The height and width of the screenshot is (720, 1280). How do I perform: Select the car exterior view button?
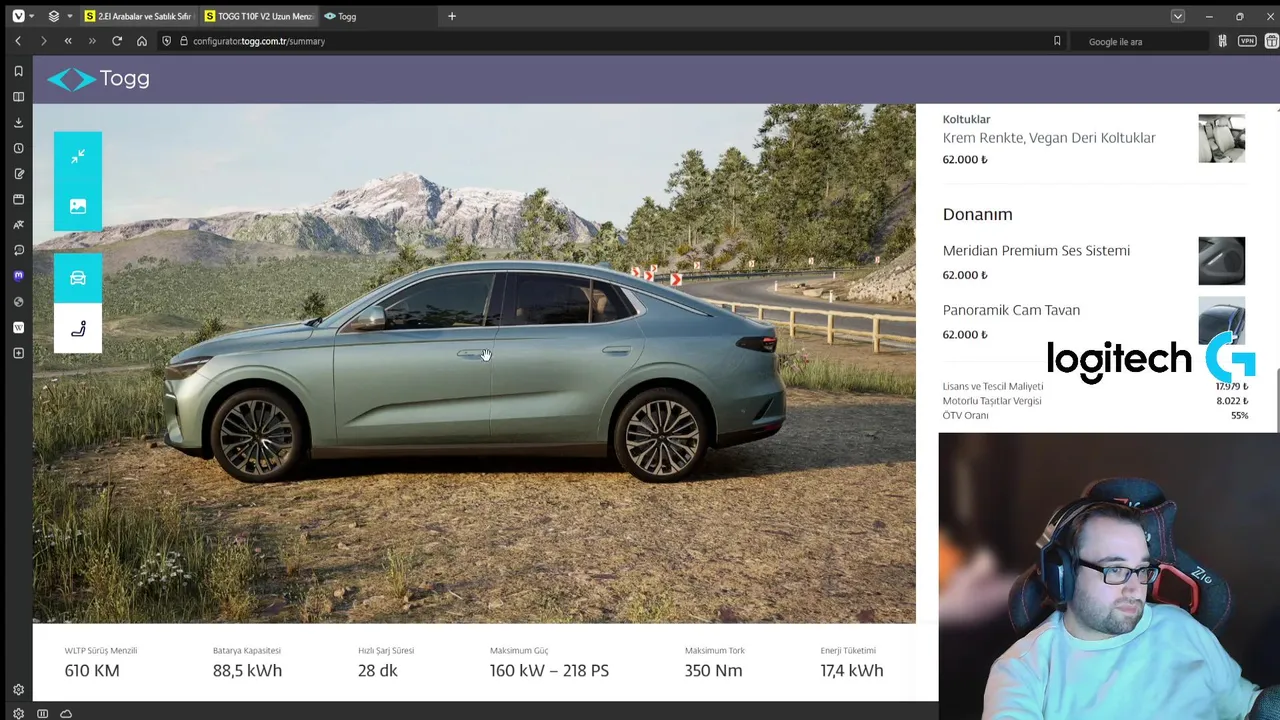(x=78, y=278)
